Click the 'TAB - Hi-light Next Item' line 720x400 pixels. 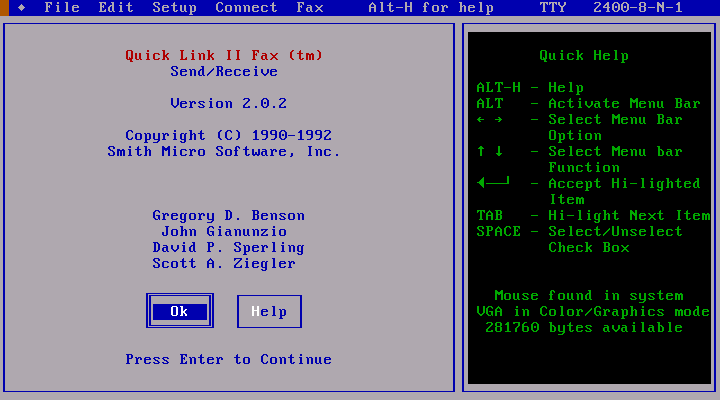(593, 215)
